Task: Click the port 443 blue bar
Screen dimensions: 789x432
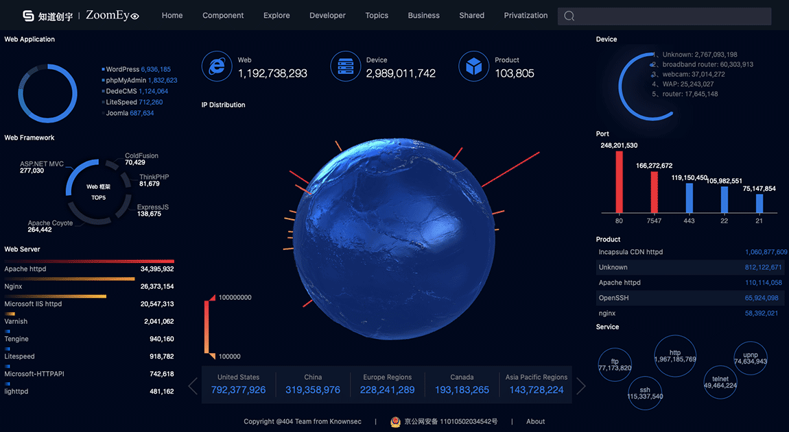Action: [689, 198]
